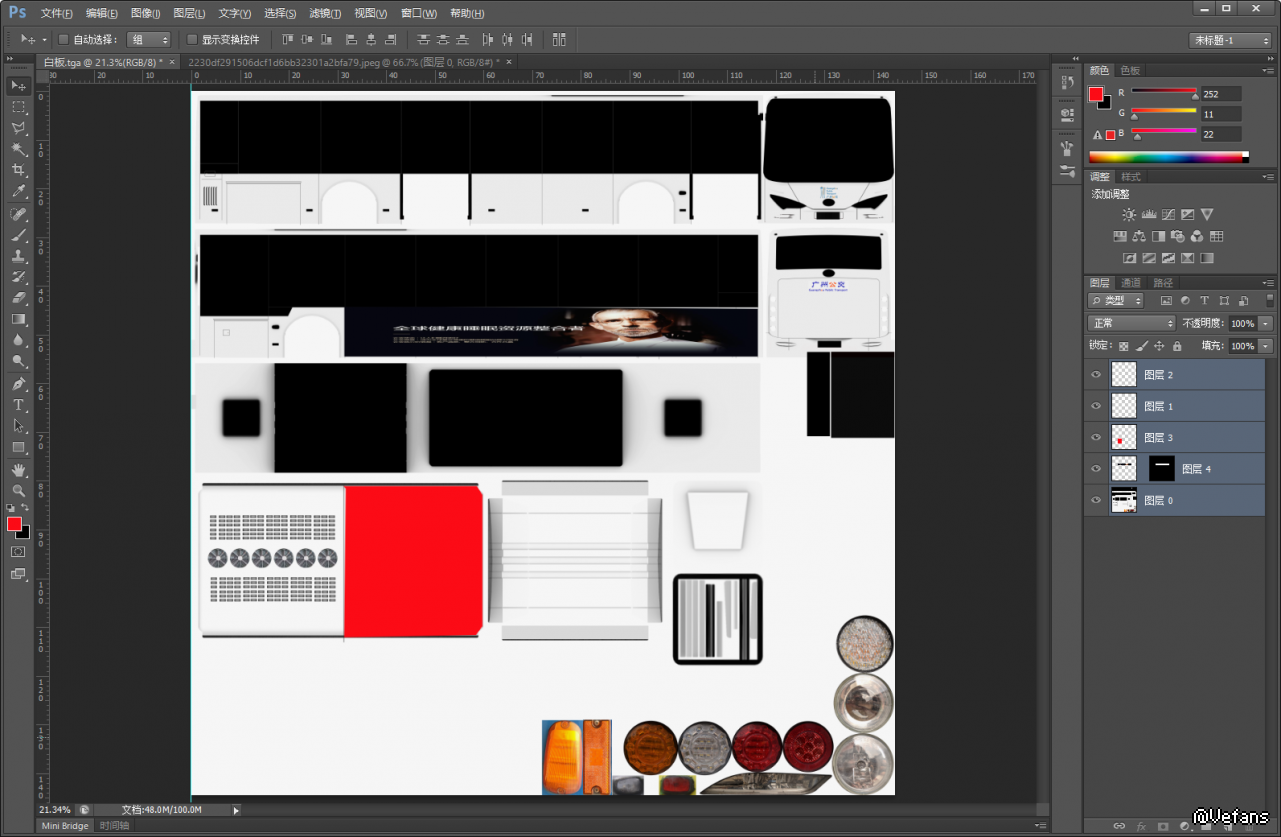Select the Magic Wand tool

18,149
